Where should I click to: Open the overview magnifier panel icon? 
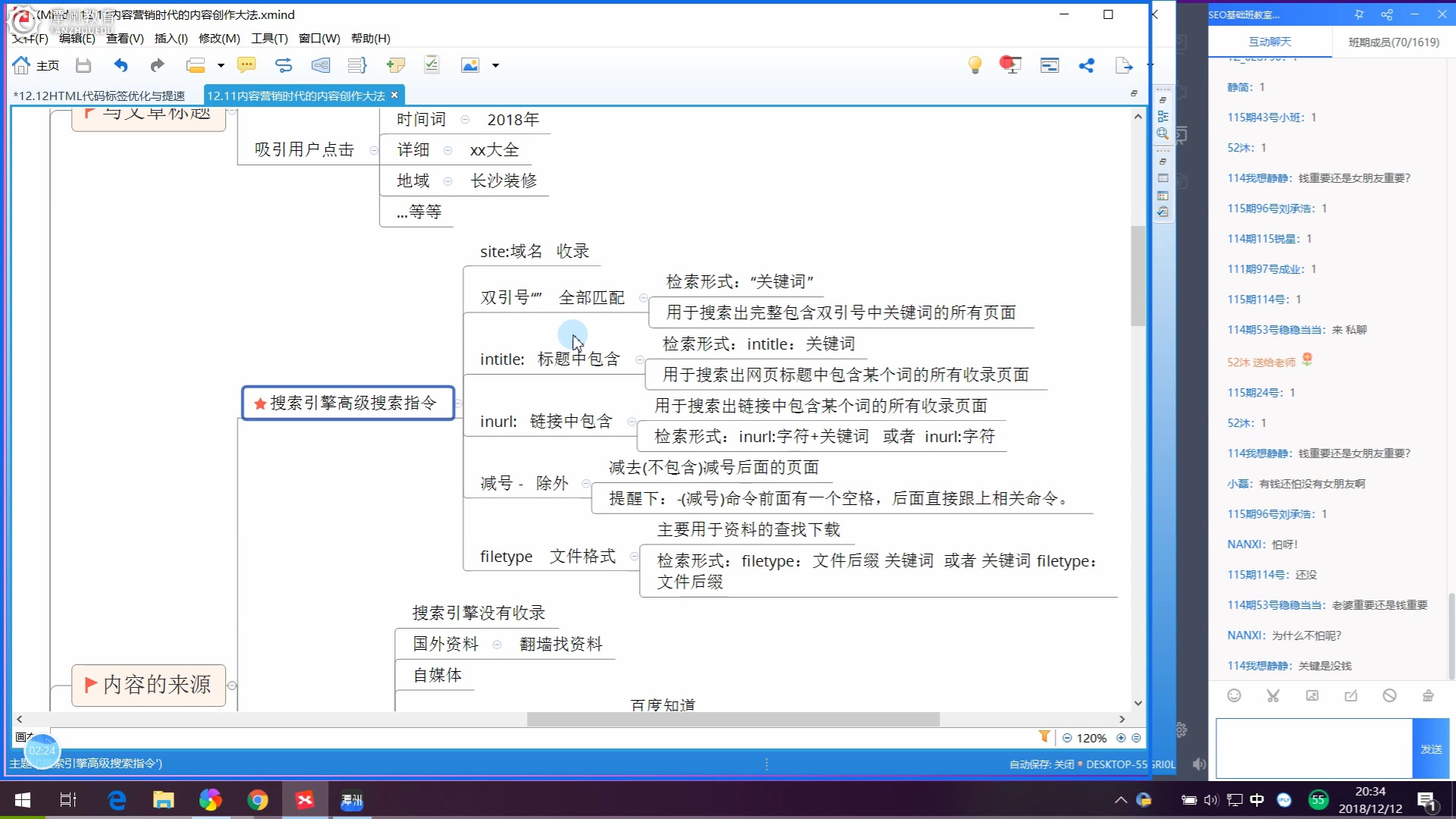1163,133
